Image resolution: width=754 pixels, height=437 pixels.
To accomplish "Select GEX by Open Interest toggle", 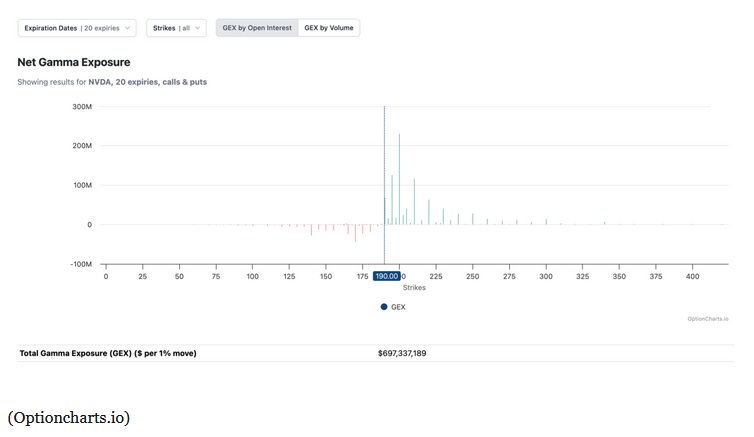I will 257,28.
